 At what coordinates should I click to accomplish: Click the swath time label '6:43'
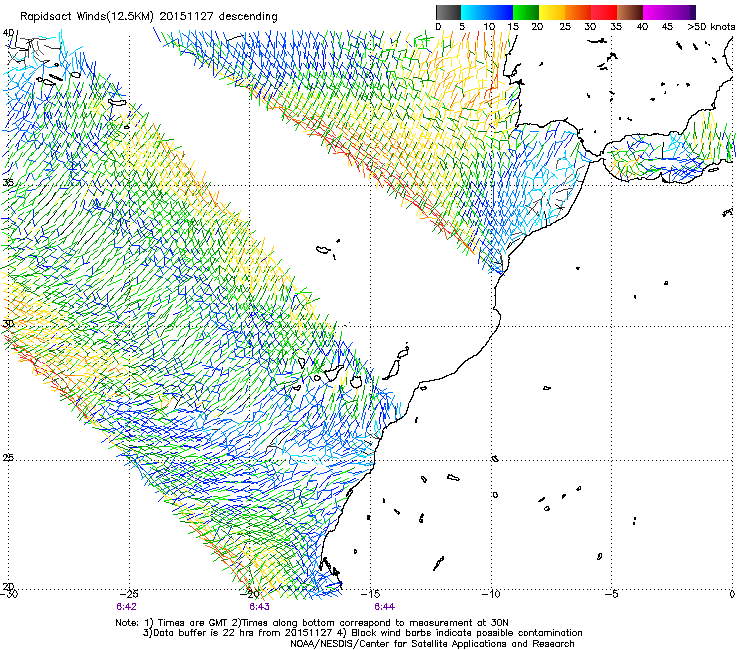tap(260, 607)
